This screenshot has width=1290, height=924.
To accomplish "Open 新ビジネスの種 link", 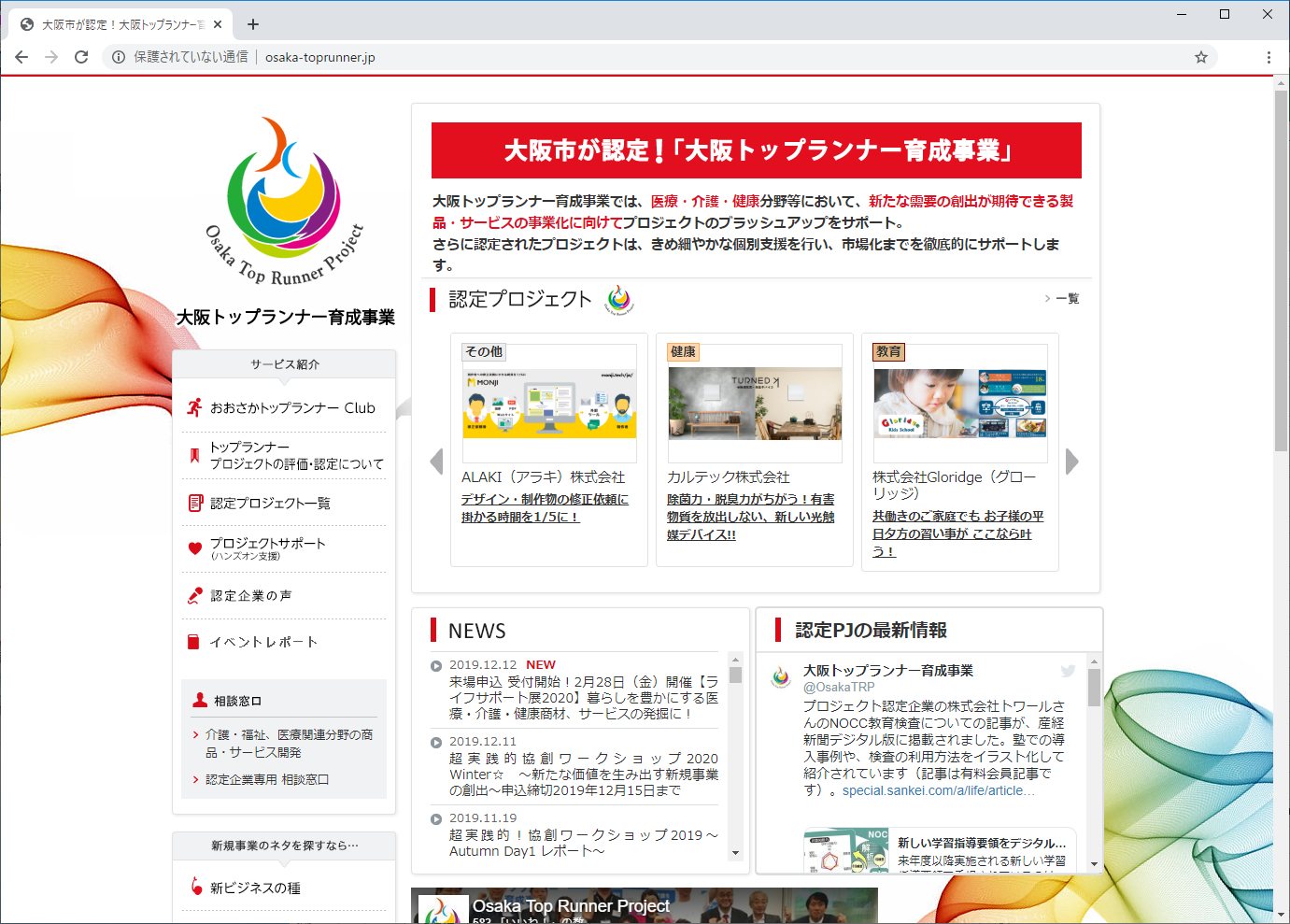I will pyautogui.click(x=255, y=888).
